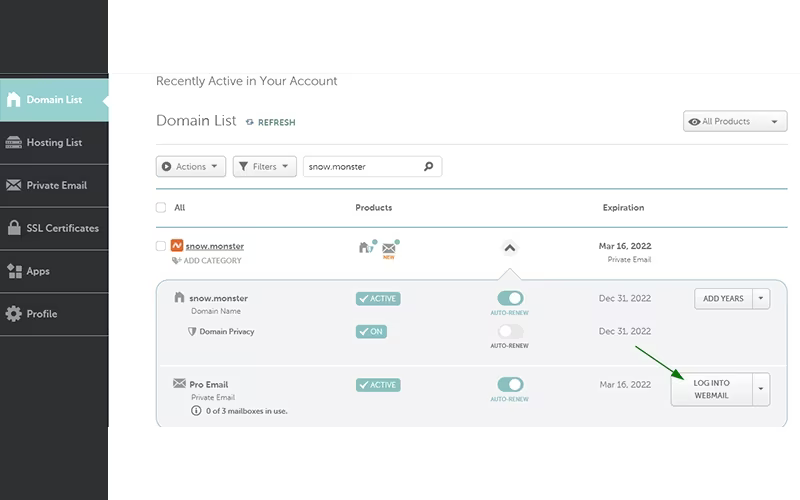Image resolution: width=800 pixels, height=500 pixels.
Task: Click ACTIVE badge for snow.monster domain
Action: (378, 298)
